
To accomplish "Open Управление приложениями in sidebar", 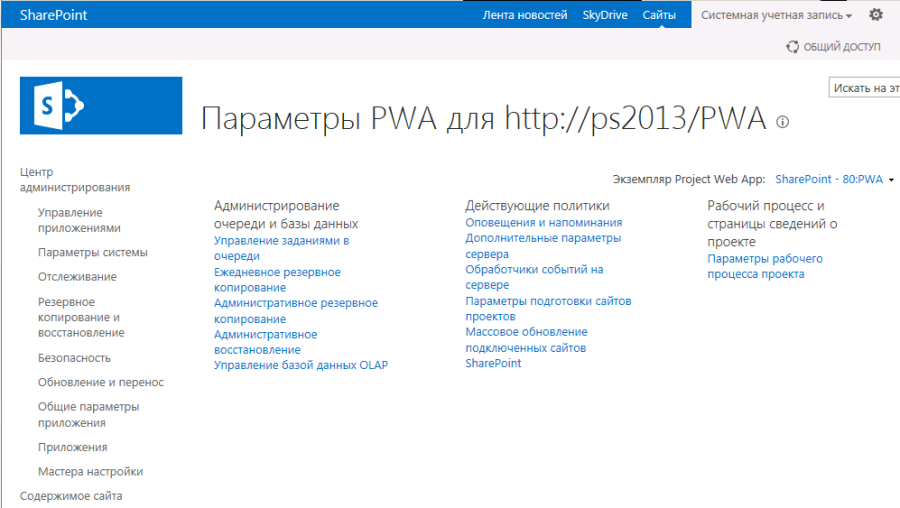I will pos(79,220).
